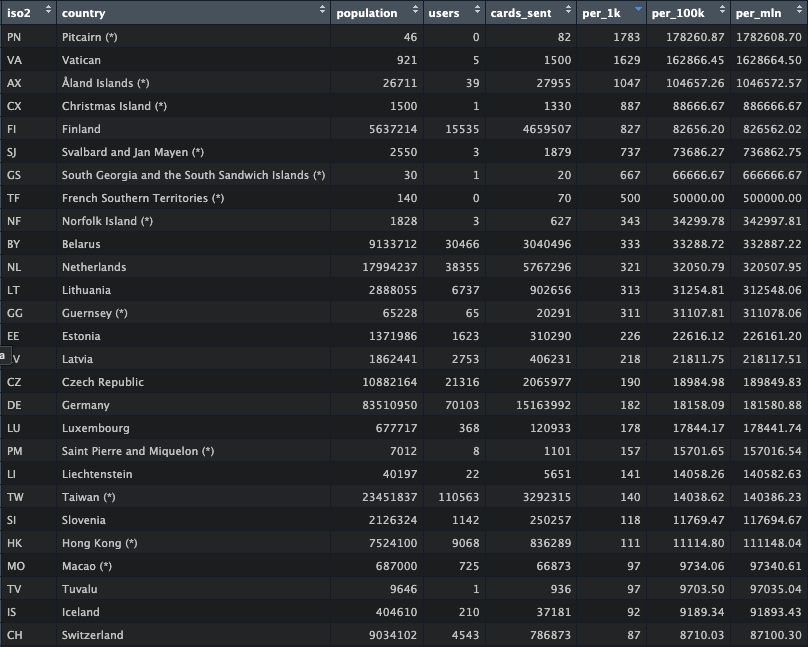Select Pitcairn's per_1k value 1783

626,37
